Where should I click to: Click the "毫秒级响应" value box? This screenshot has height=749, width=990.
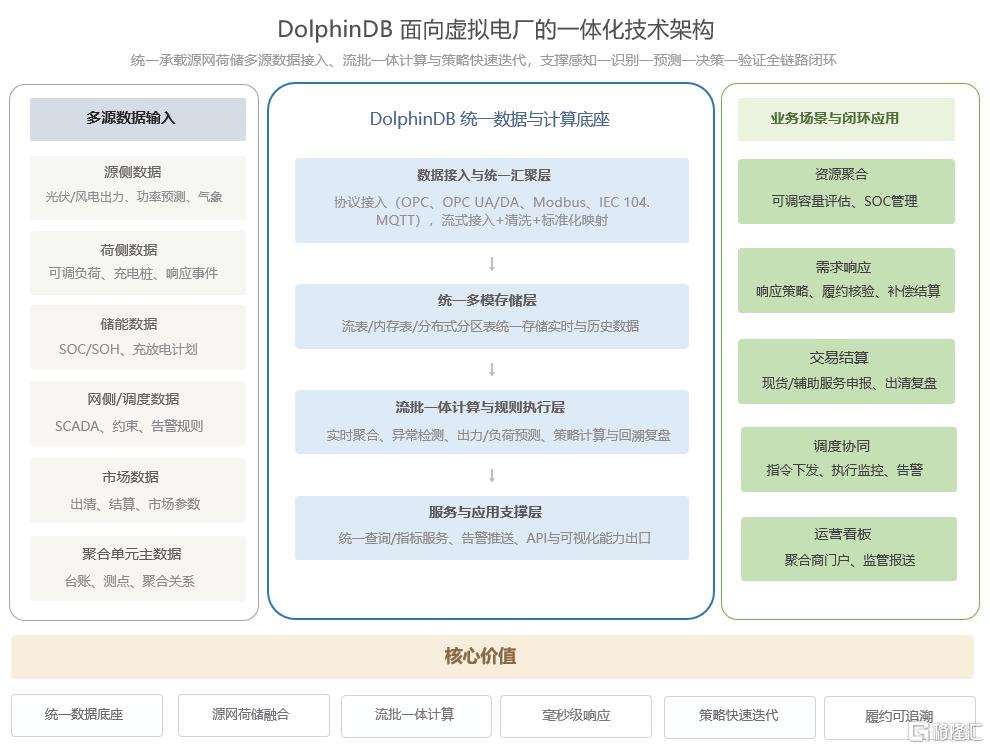coord(576,716)
